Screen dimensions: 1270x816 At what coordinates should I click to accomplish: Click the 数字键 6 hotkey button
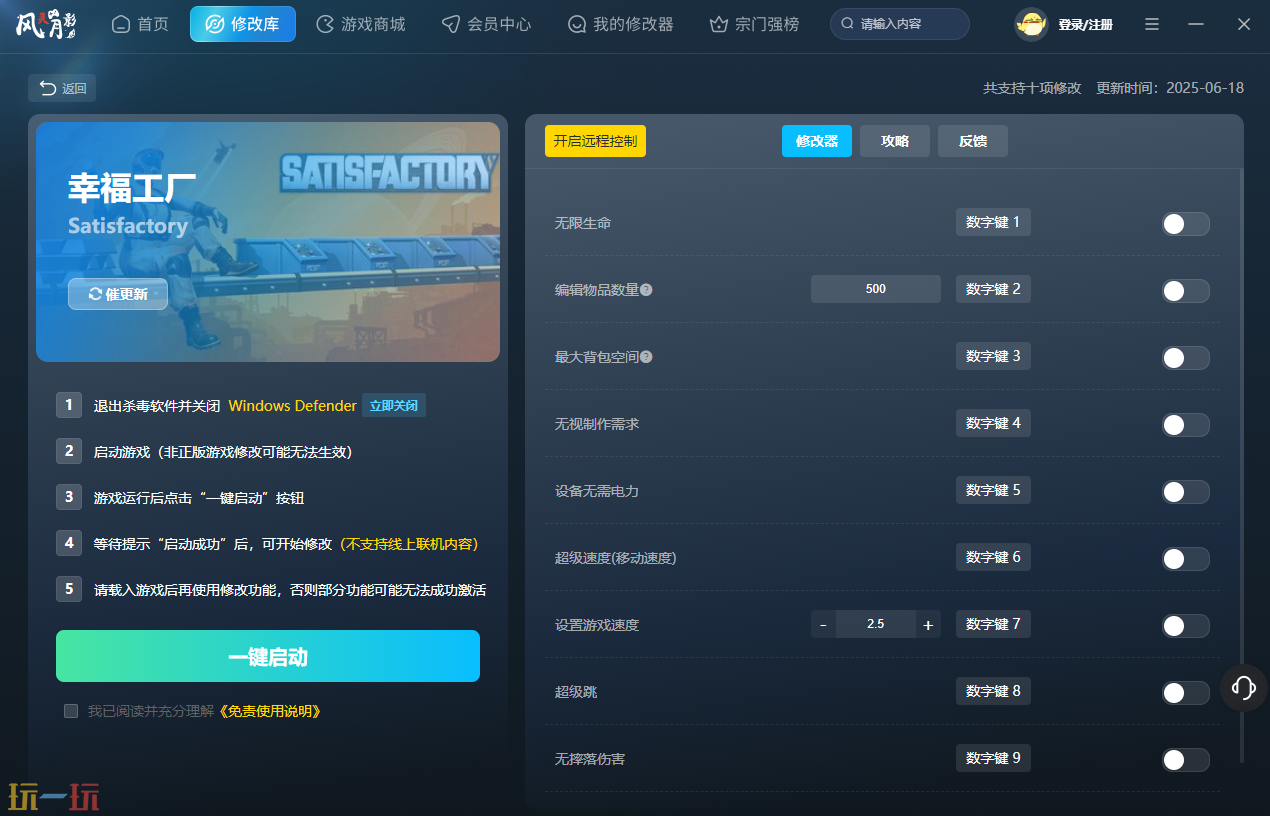[993, 557]
